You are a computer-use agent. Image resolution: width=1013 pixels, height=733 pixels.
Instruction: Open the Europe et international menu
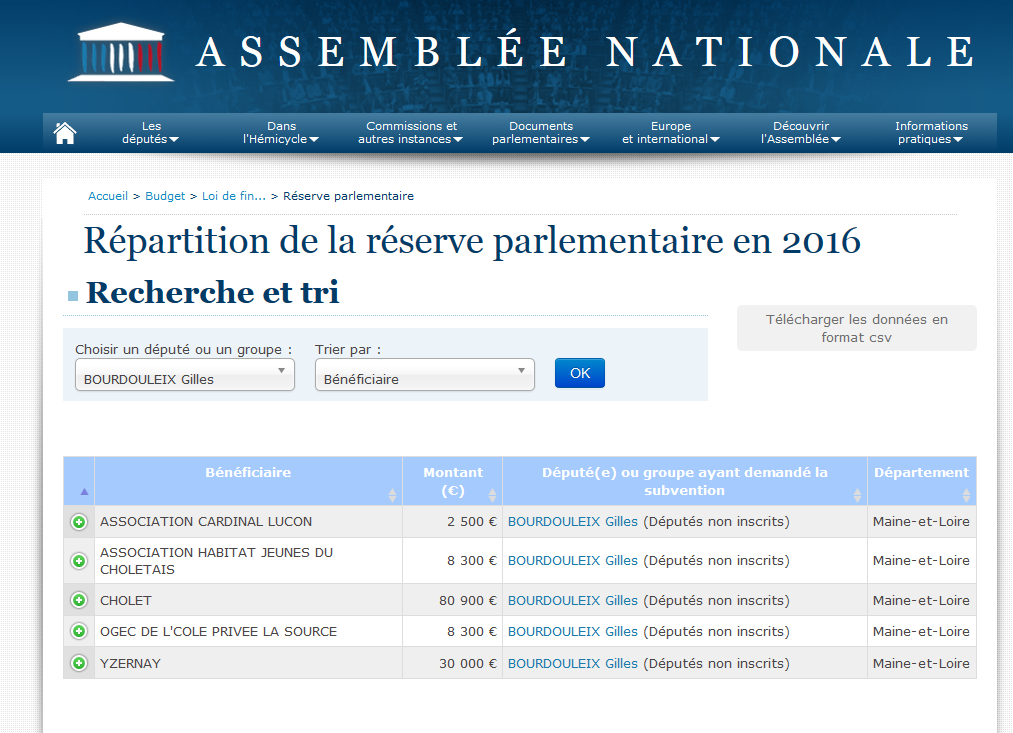pos(671,133)
